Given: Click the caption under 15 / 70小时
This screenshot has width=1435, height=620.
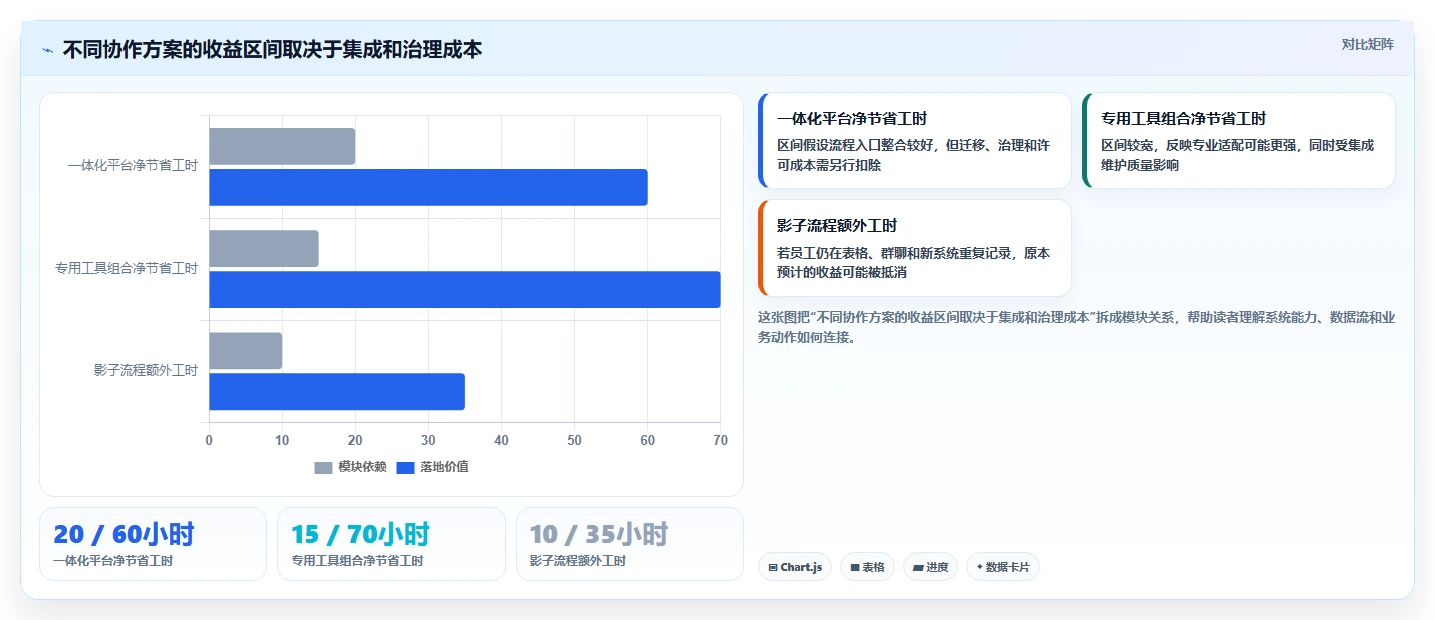Looking at the screenshot, I should 357,561.
